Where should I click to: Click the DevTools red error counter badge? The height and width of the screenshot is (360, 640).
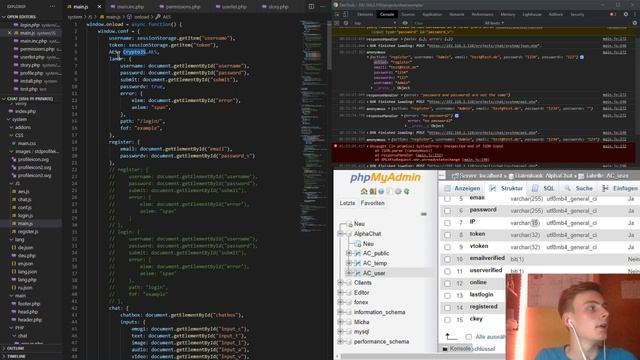[x=613, y=14]
